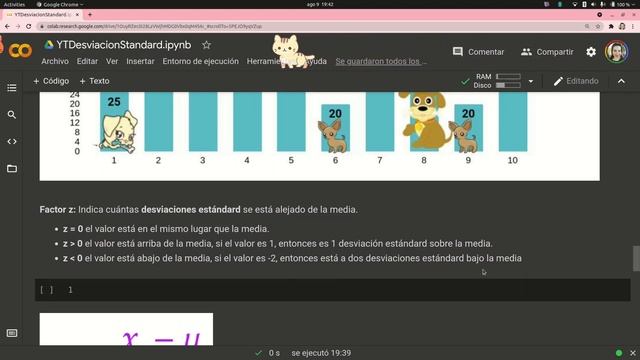Screen dimensions: 640x360
Task: Click the z-score formula image
Action: [x=126, y=329]
